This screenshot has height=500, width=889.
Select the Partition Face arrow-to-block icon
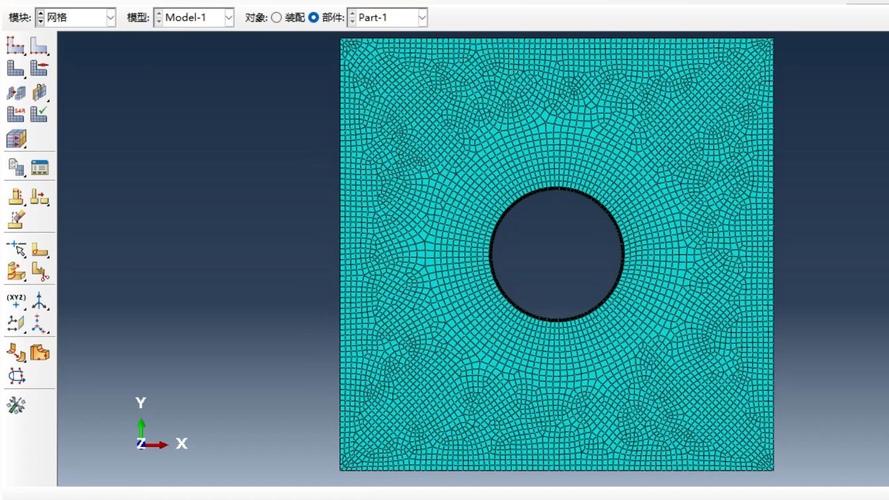(x=40, y=197)
